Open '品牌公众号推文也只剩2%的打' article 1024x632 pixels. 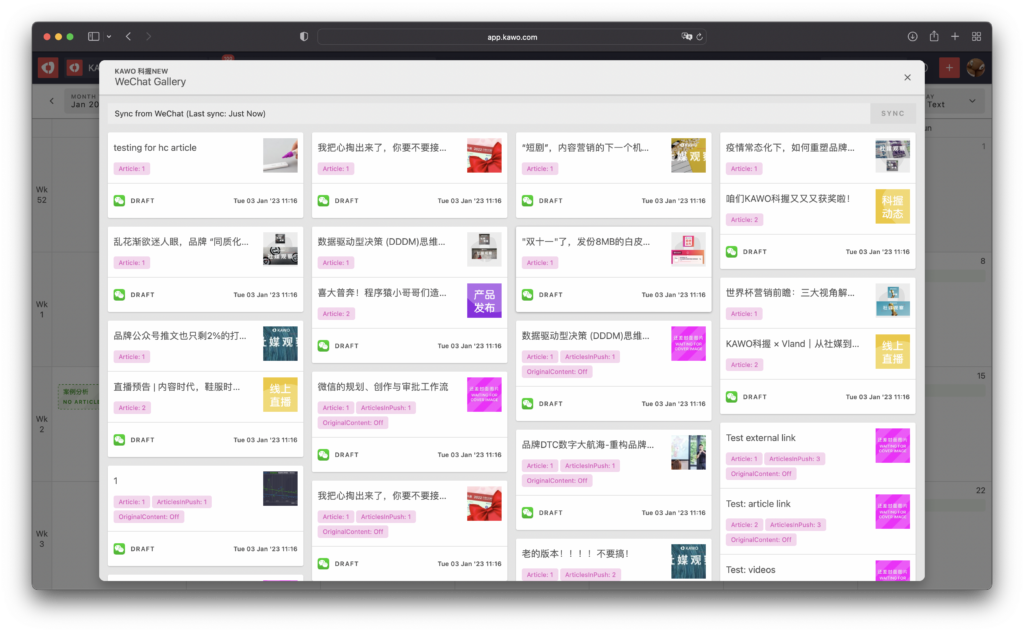point(180,336)
